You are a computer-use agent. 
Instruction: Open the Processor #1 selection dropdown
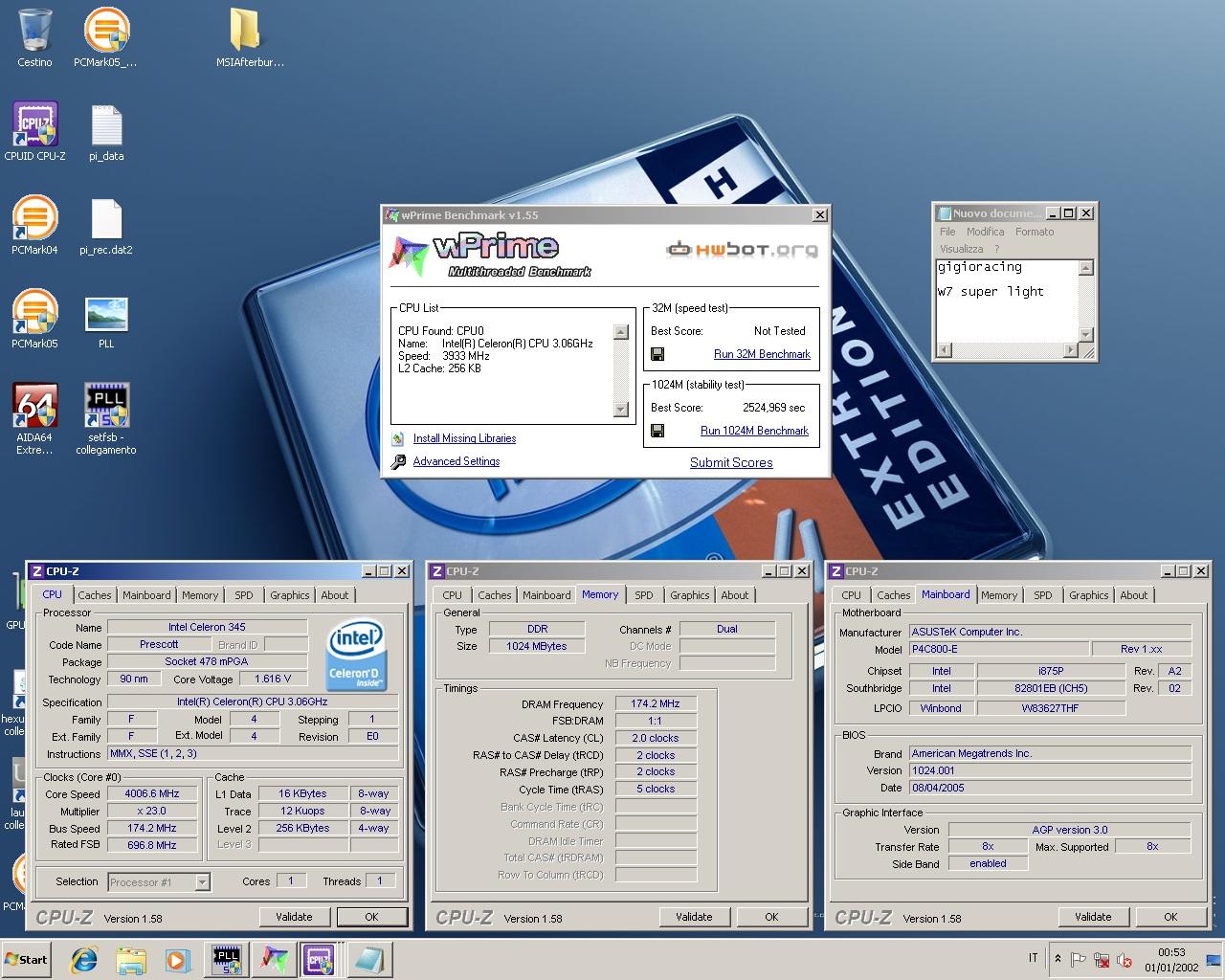pyautogui.click(x=158, y=882)
